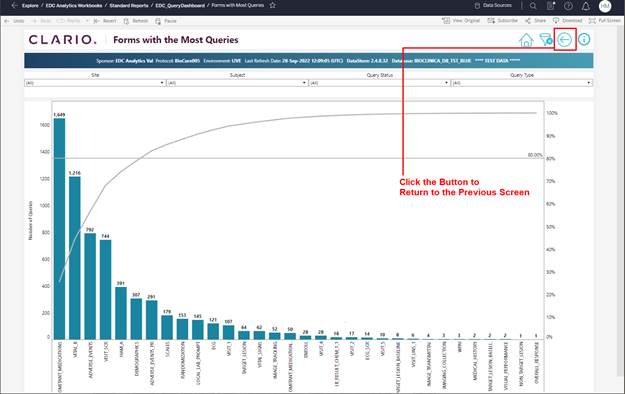Viewport: 625px width, 394px height.
Task: Click the Download toolbar button
Action: pyautogui.click(x=567, y=20)
